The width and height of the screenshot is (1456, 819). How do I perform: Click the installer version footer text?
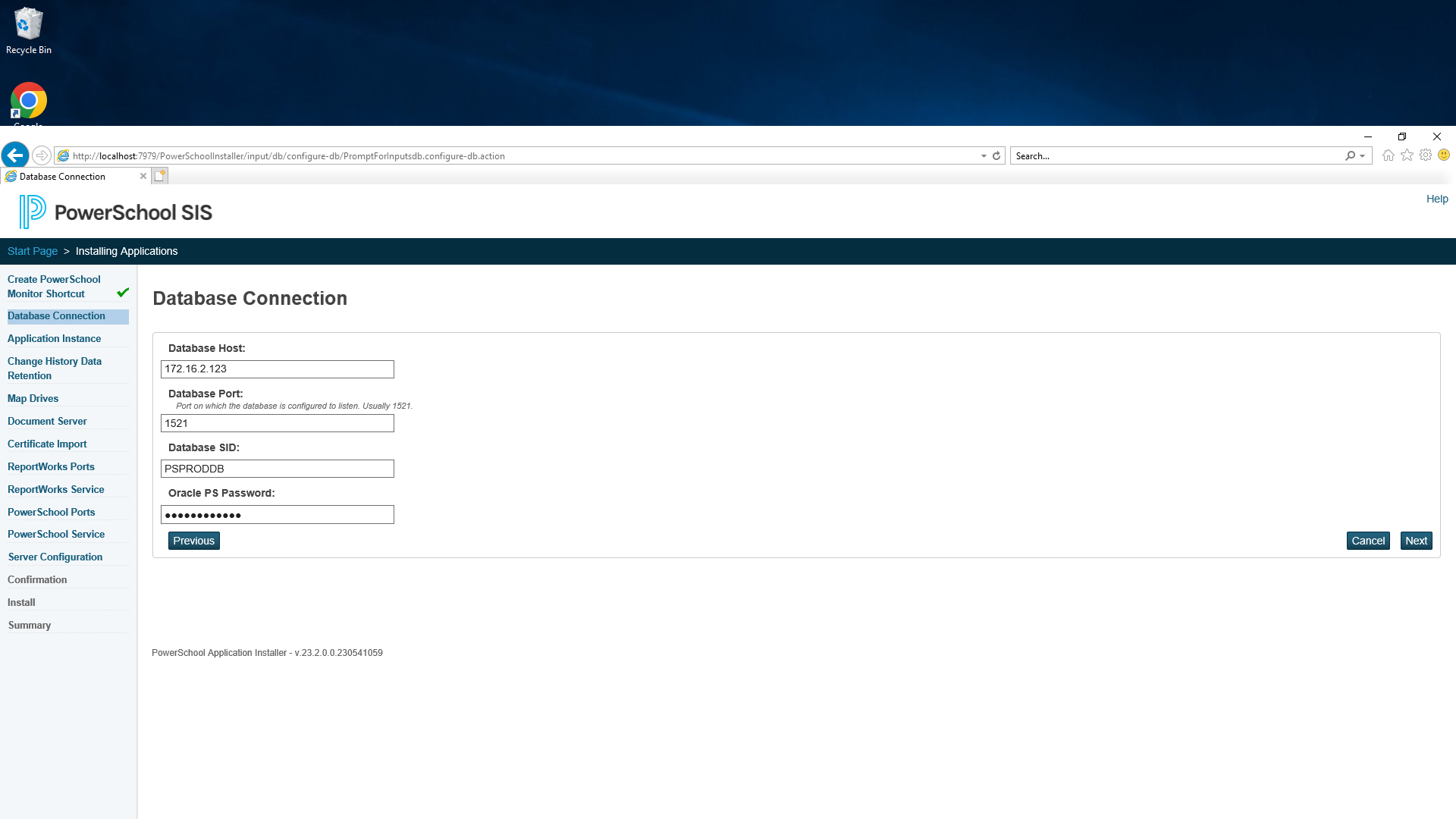[267, 653]
